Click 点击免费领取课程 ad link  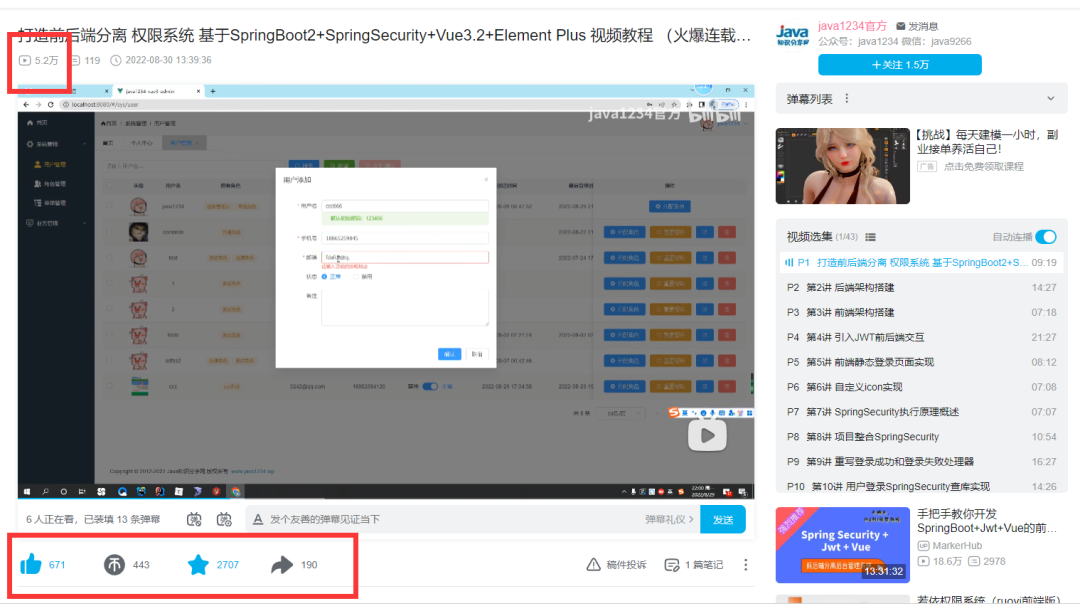pos(984,167)
